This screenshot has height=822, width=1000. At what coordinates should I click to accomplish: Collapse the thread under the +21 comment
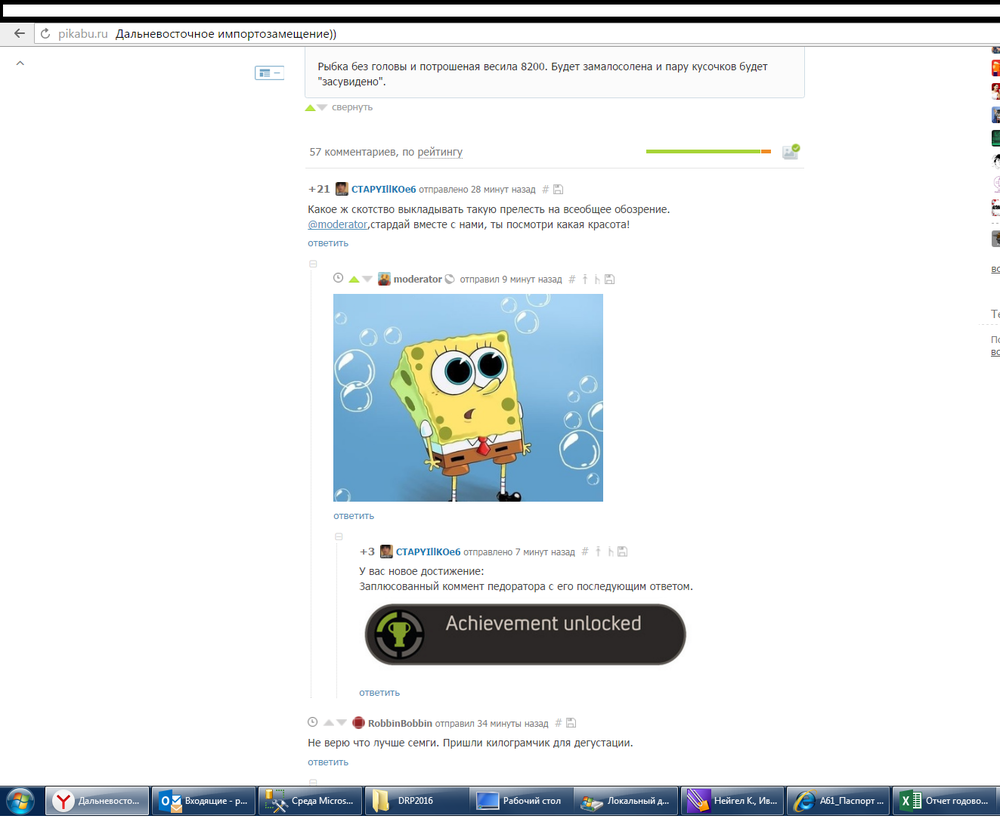[x=312, y=263]
